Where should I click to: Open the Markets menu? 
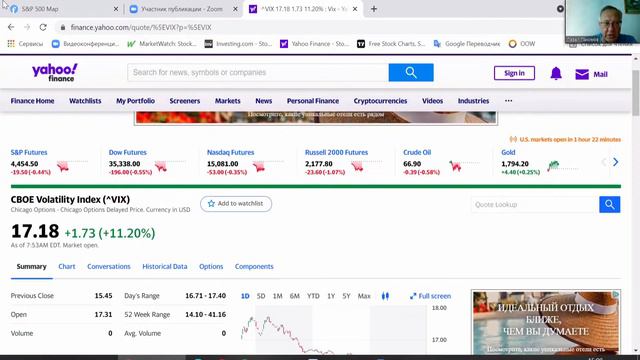228,101
